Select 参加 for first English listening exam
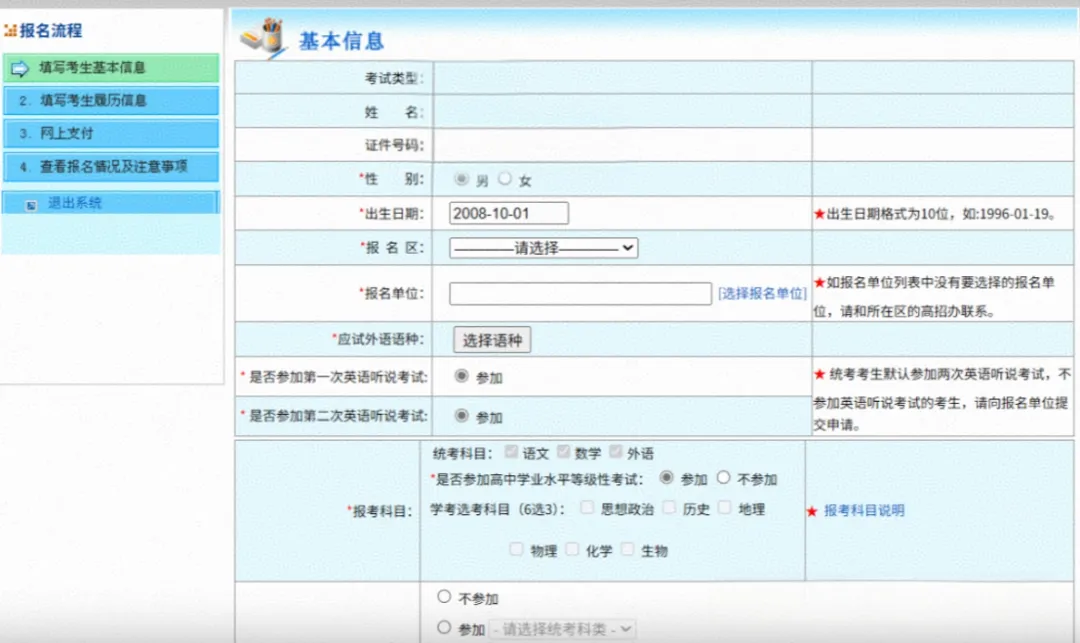This screenshot has height=643, width=1080. (x=461, y=376)
